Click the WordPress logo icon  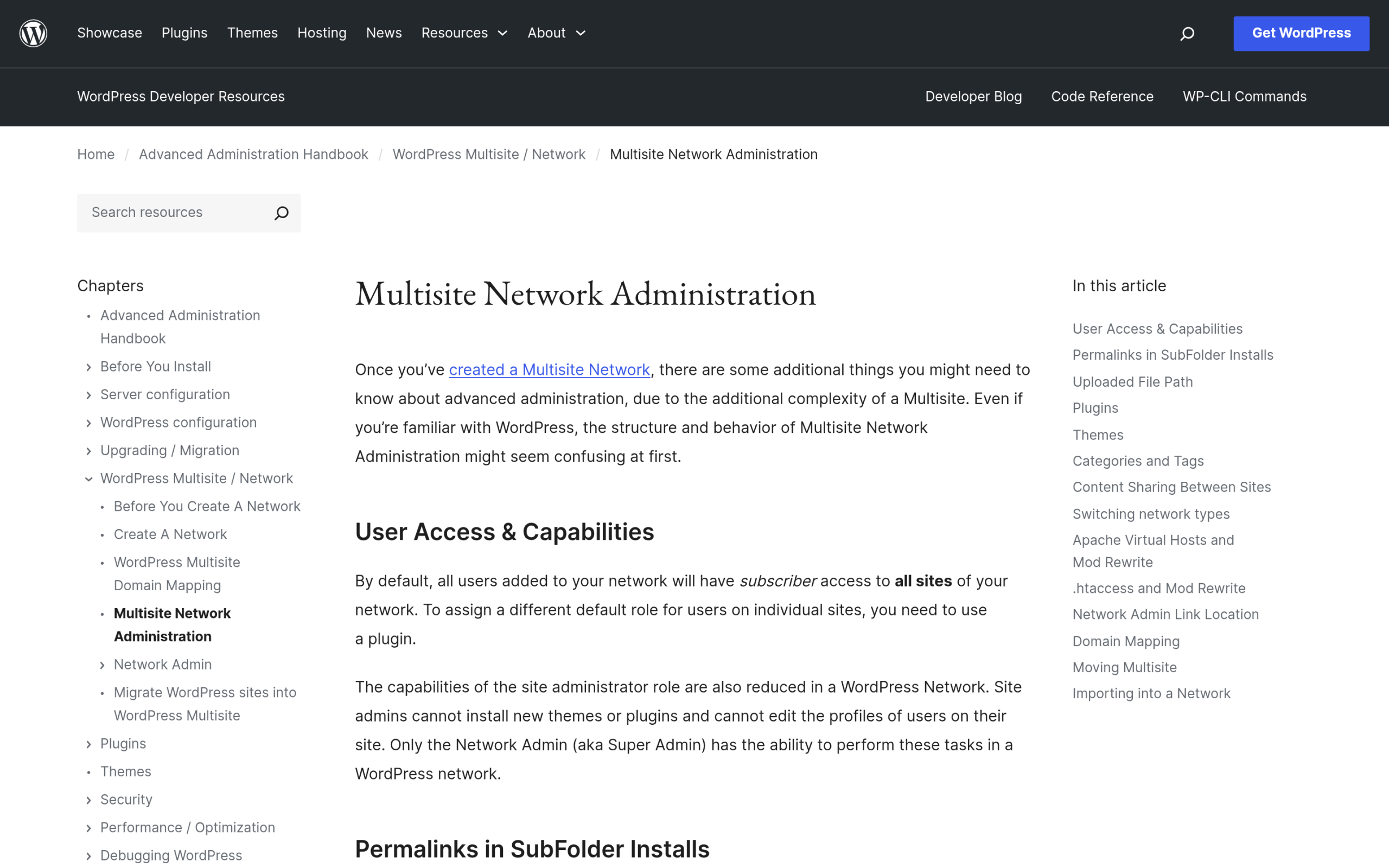tap(33, 33)
